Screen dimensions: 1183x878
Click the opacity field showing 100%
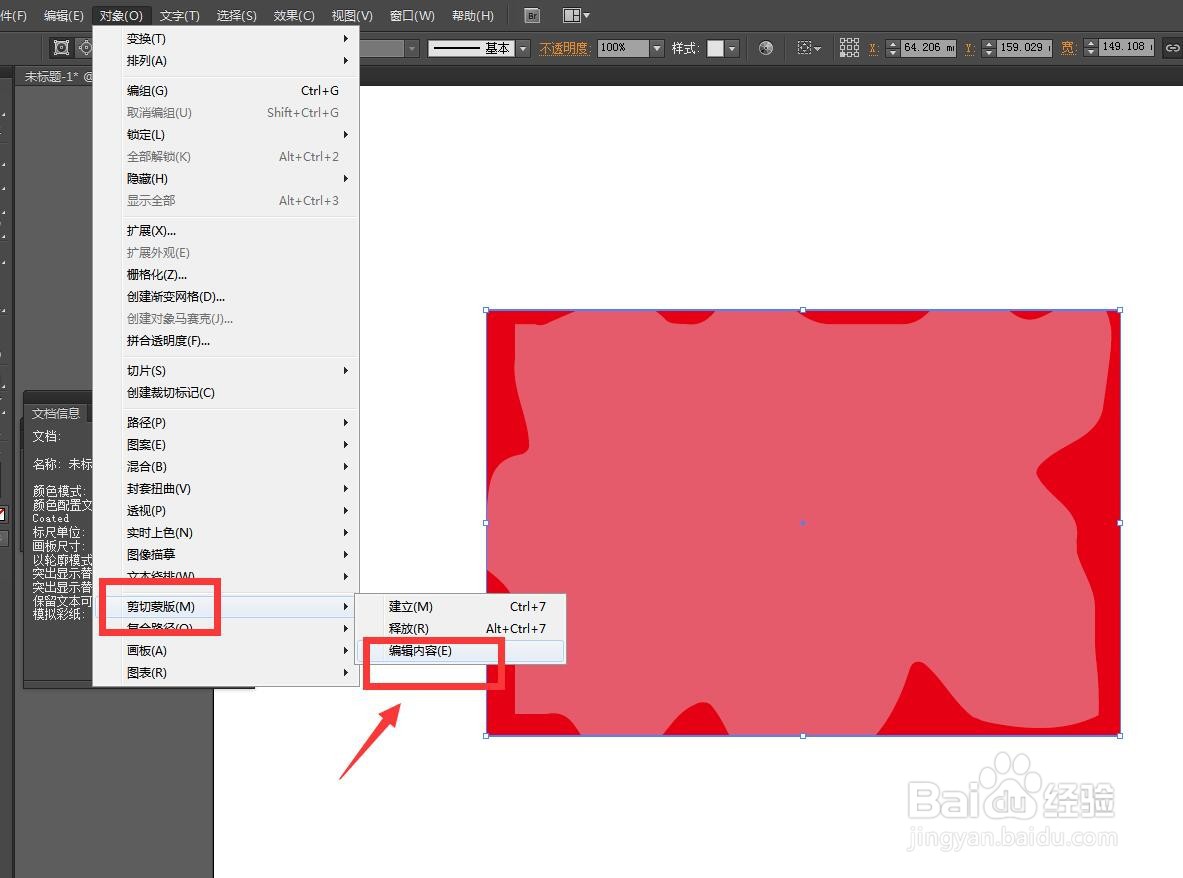coord(623,48)
